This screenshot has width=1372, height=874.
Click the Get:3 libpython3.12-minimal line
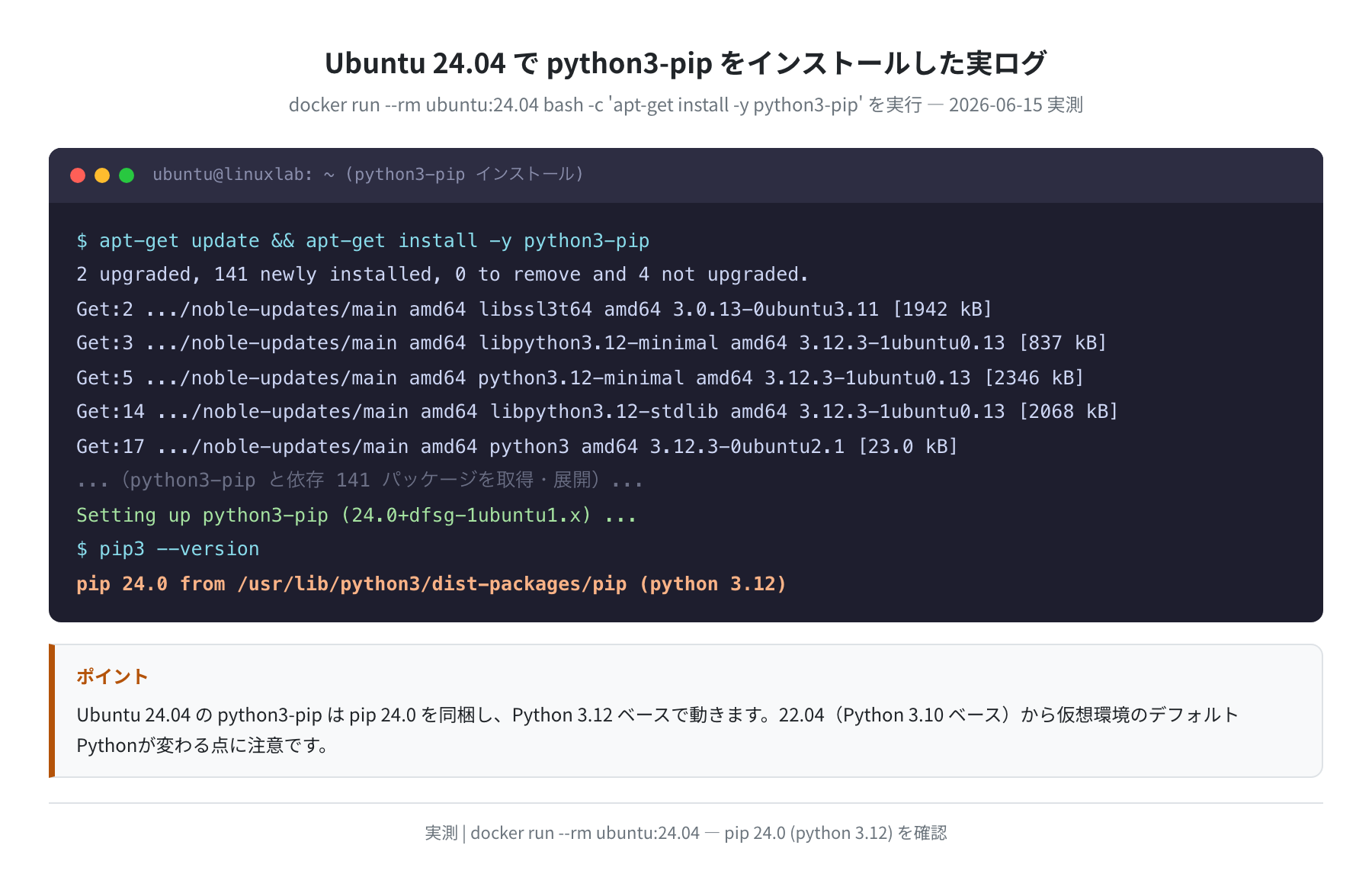pyautogui.click(x=591, y=343)
